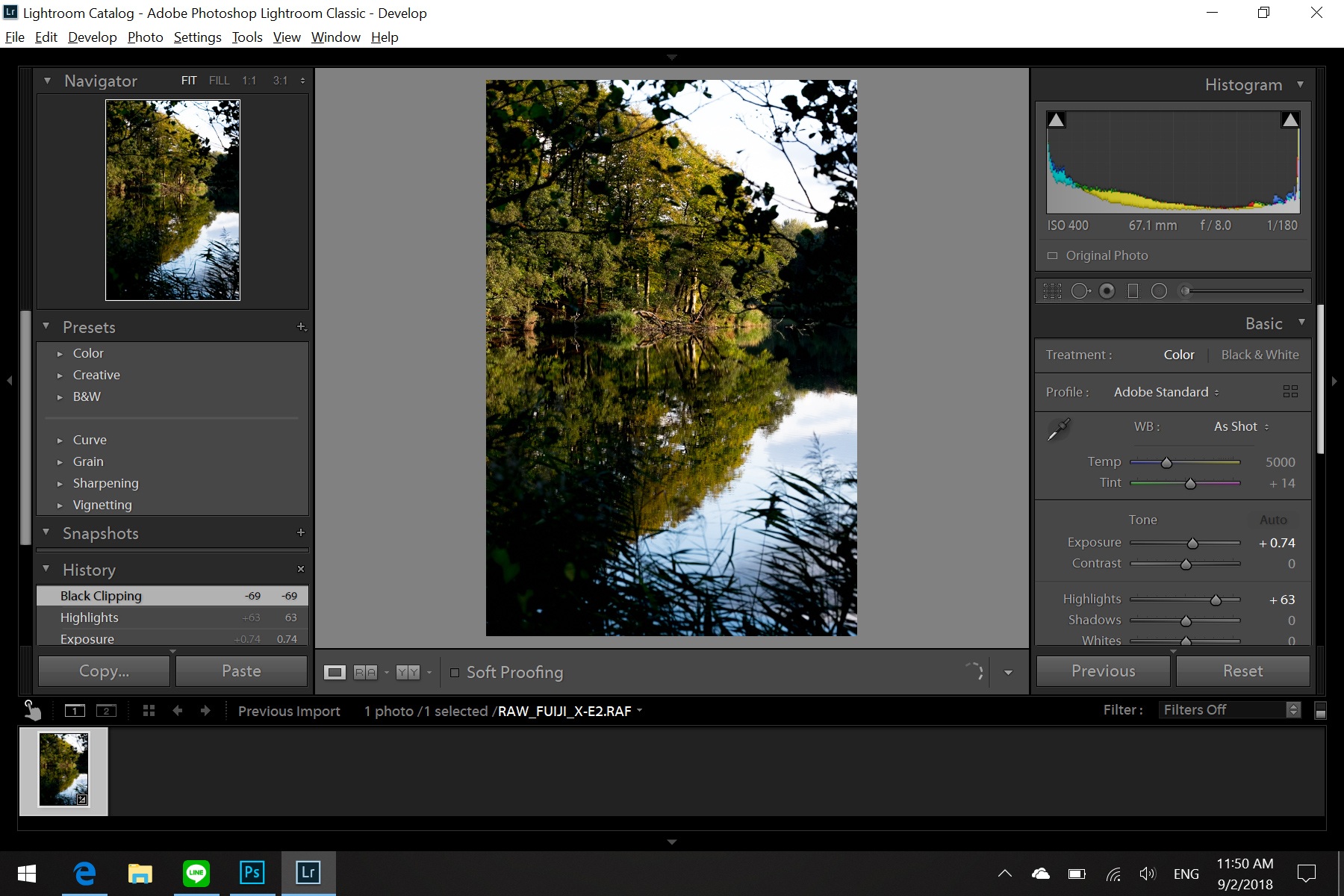Select the Crop Overlay tool
The width and height of the screenshot is (1344, 896).
(x=1052, y=291)
